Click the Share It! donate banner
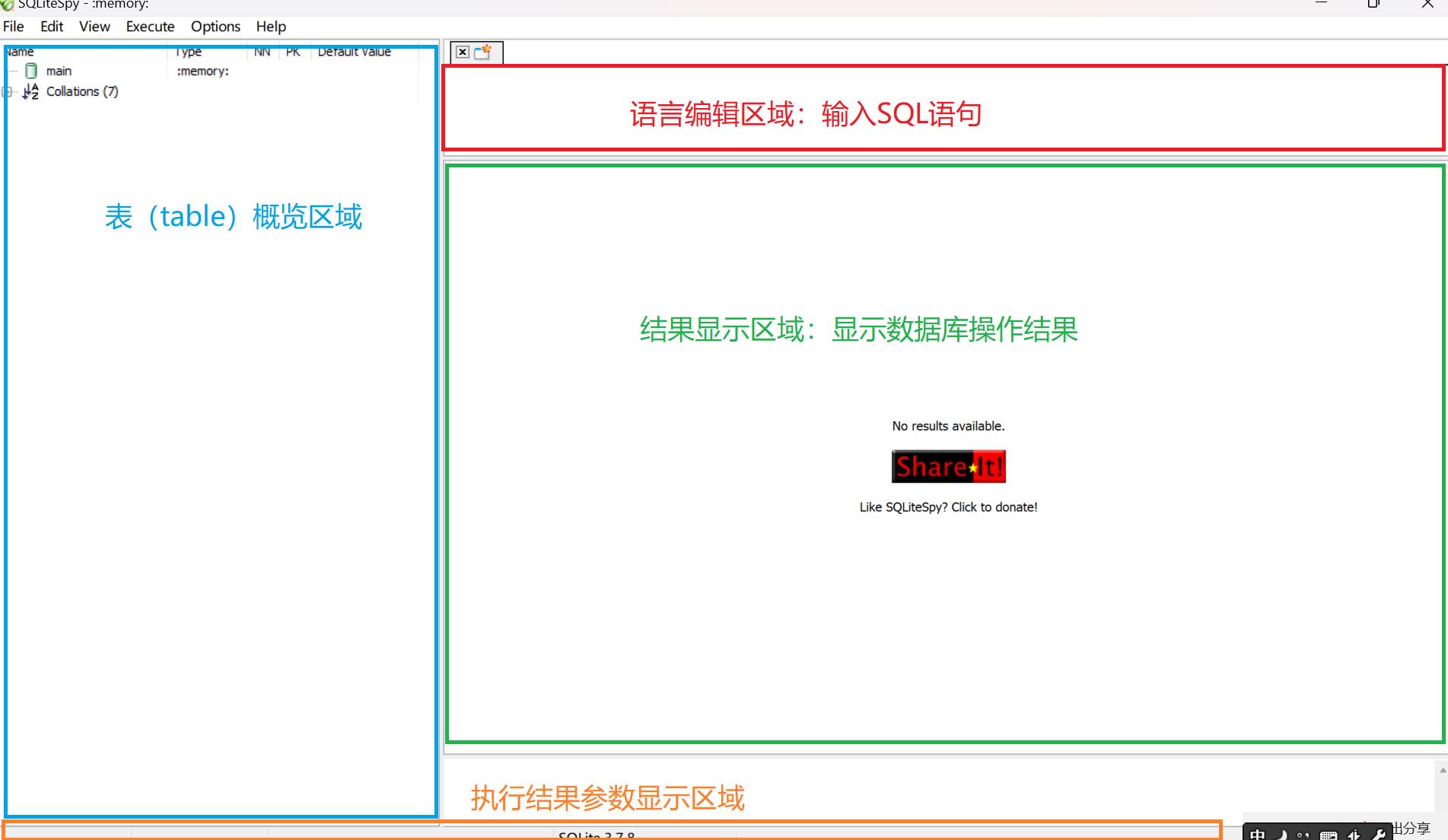 (x=947, y=466)
